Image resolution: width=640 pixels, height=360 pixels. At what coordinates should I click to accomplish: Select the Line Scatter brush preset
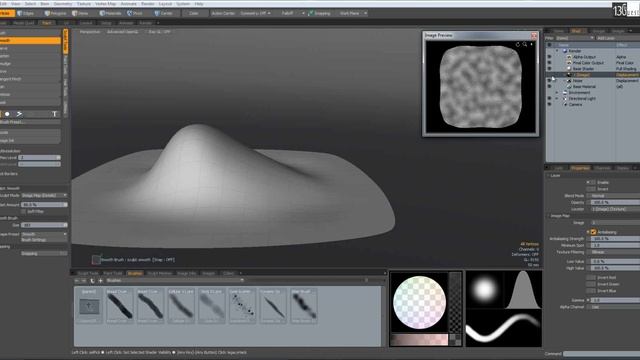[x=242, y=306]
